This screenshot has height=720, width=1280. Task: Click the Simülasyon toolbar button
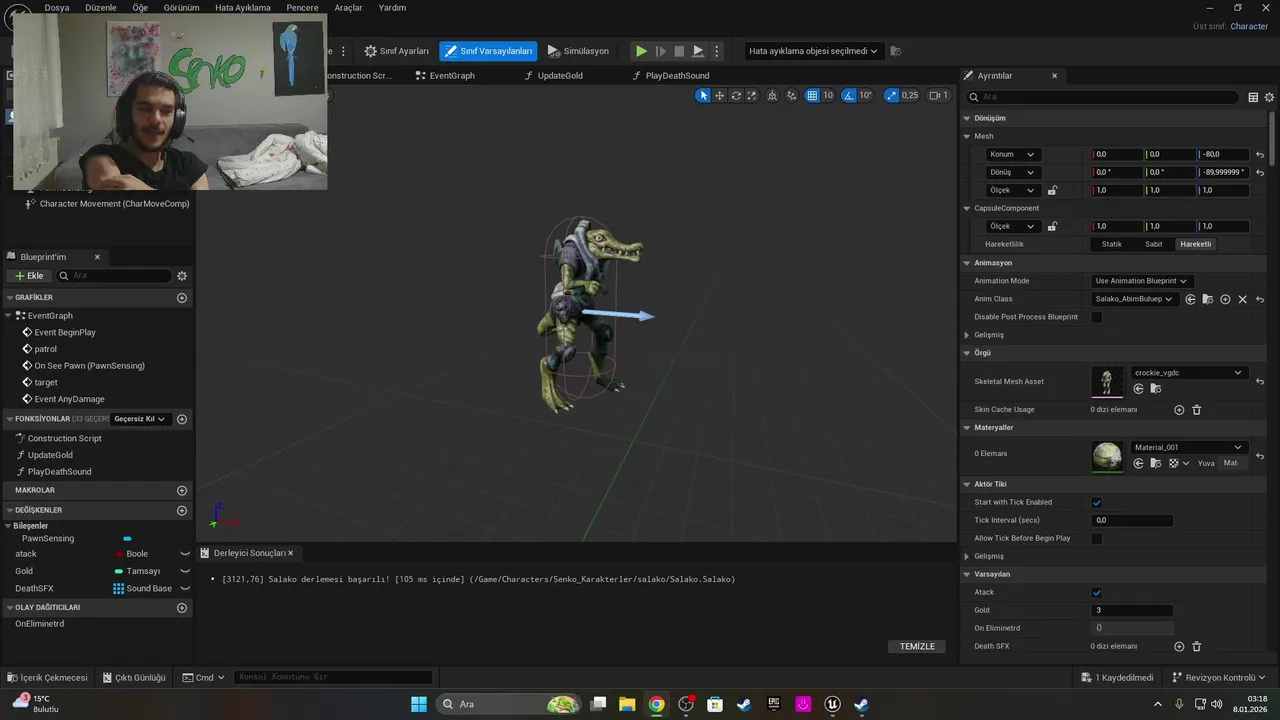click(578, 51)
